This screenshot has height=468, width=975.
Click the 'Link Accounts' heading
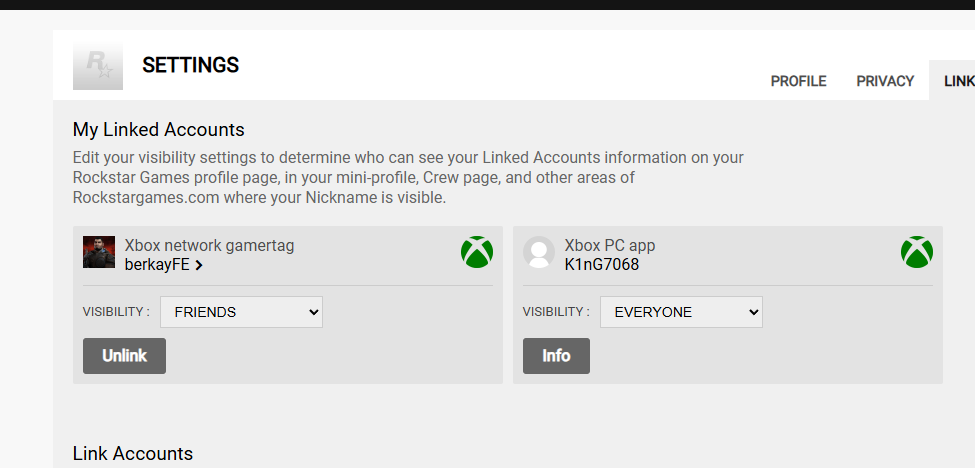tap(133, 454)
